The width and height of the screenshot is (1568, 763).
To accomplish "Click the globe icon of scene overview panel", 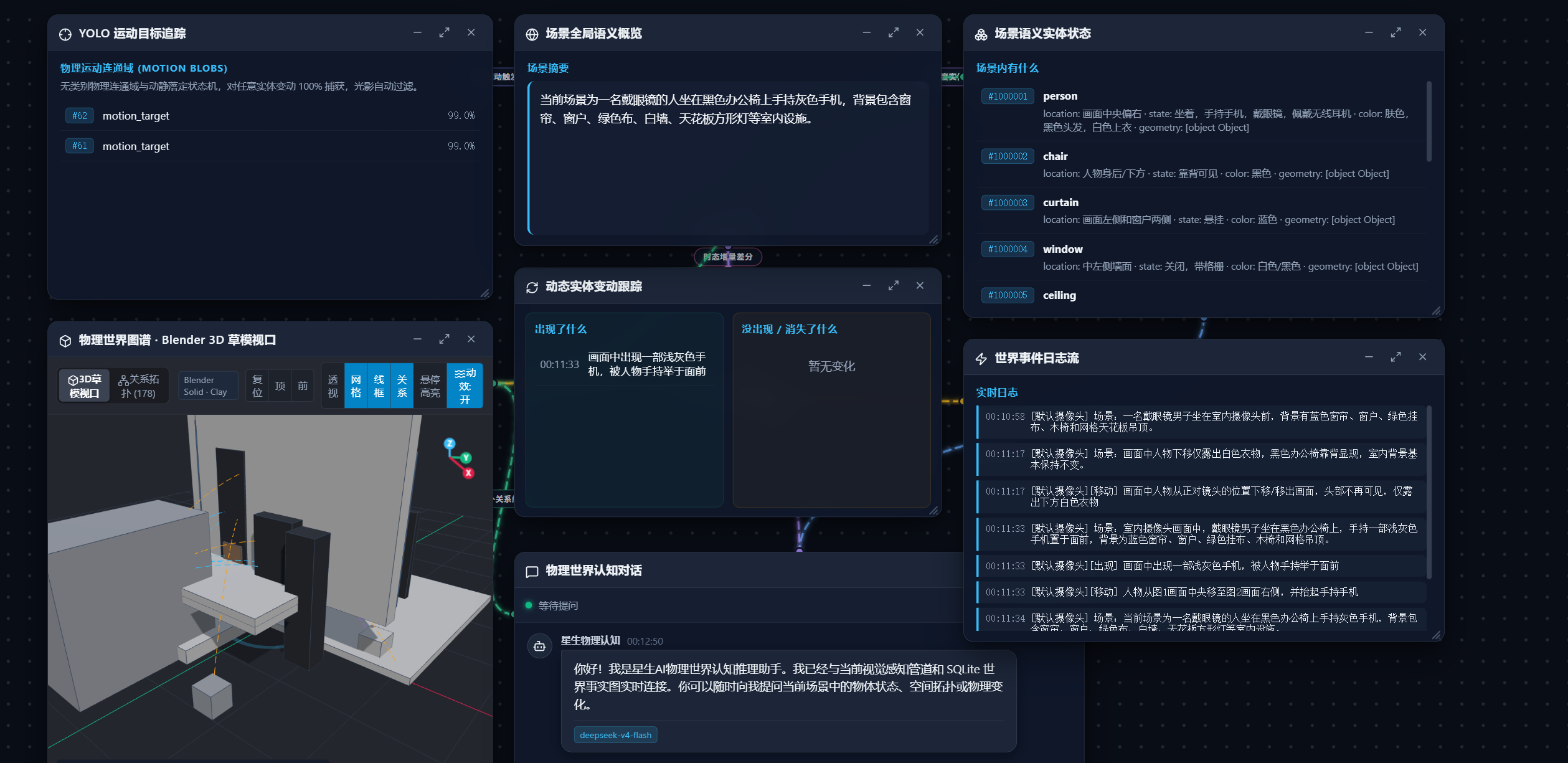I will tap(532, 34).
